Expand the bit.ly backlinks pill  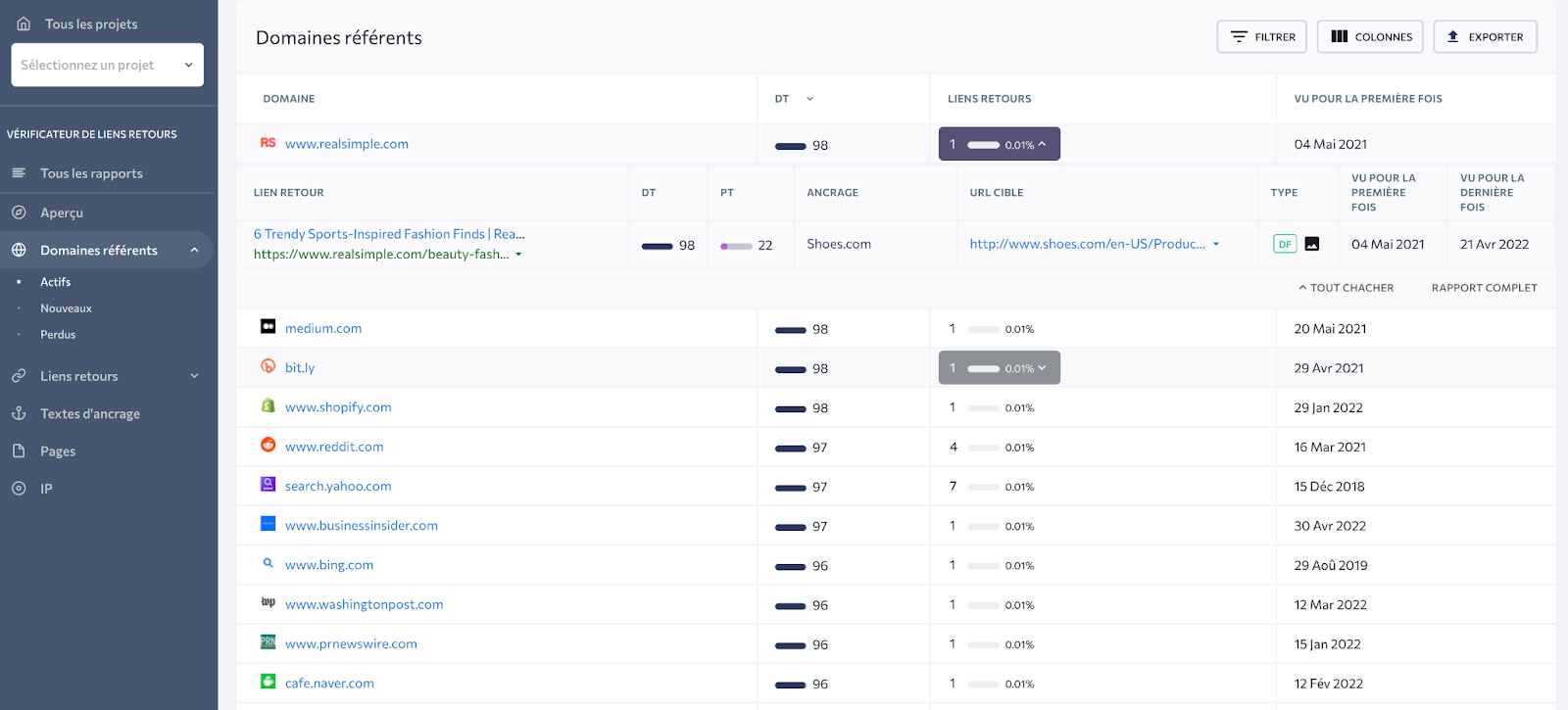point(1000,368)
